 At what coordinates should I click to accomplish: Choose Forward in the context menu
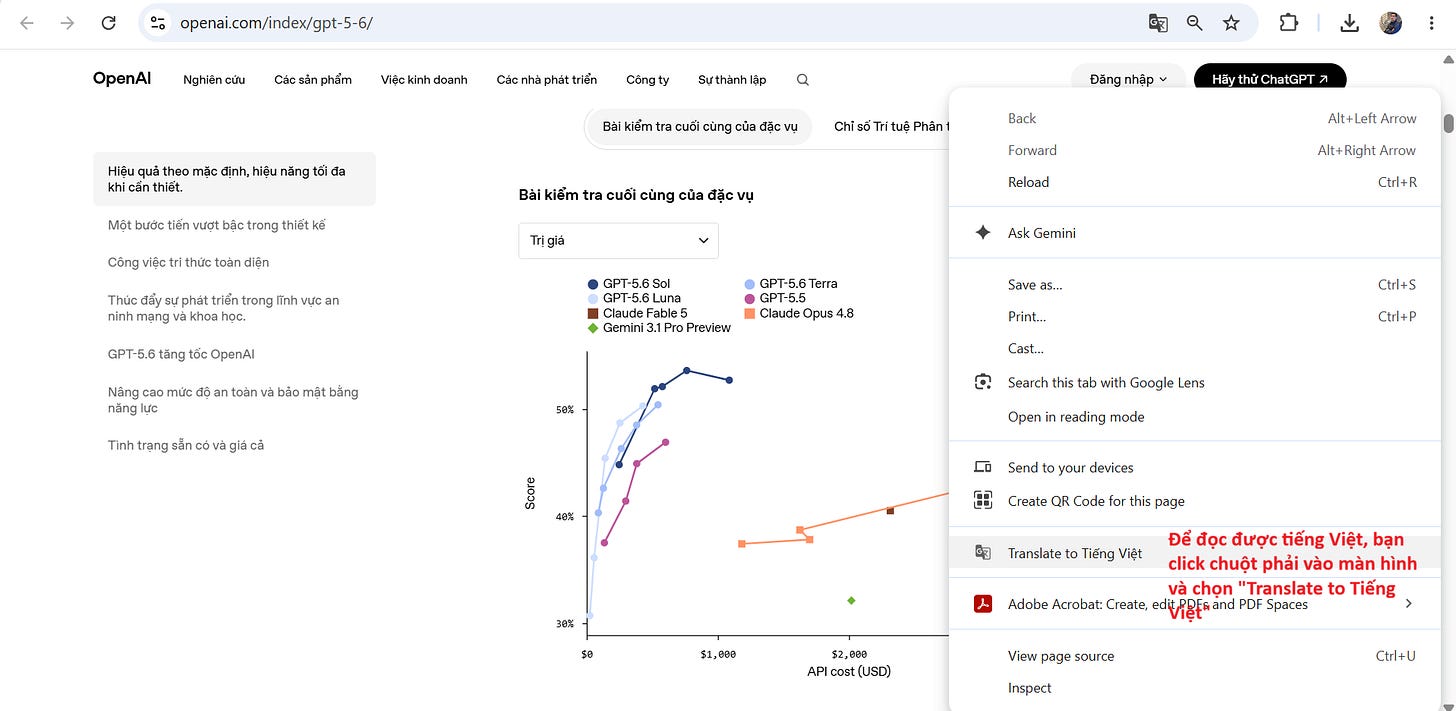[x=1195, y=150]
